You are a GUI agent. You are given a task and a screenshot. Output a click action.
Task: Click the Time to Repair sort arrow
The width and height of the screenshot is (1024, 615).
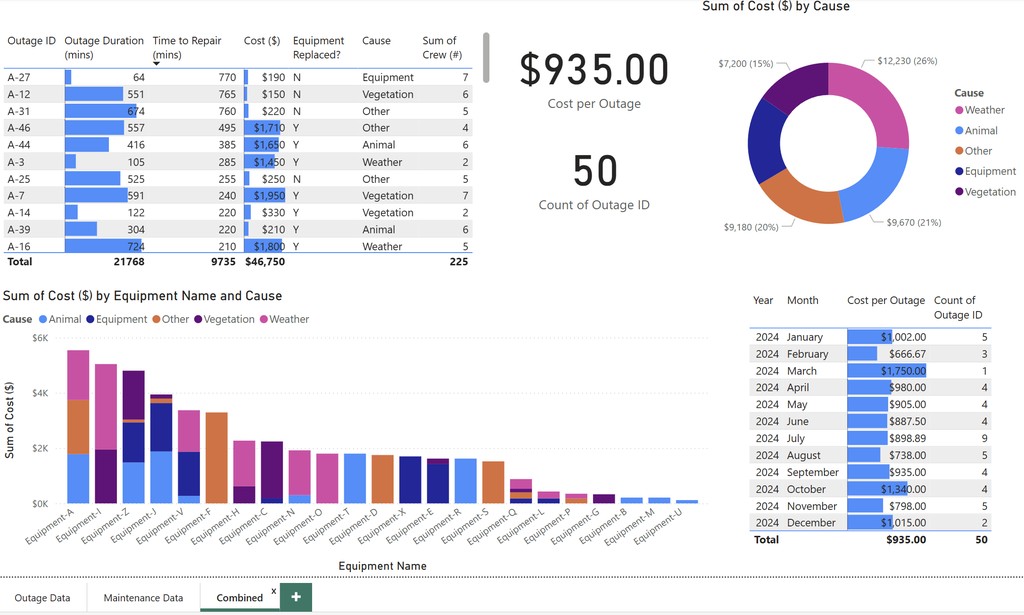[x=156, y=63]
